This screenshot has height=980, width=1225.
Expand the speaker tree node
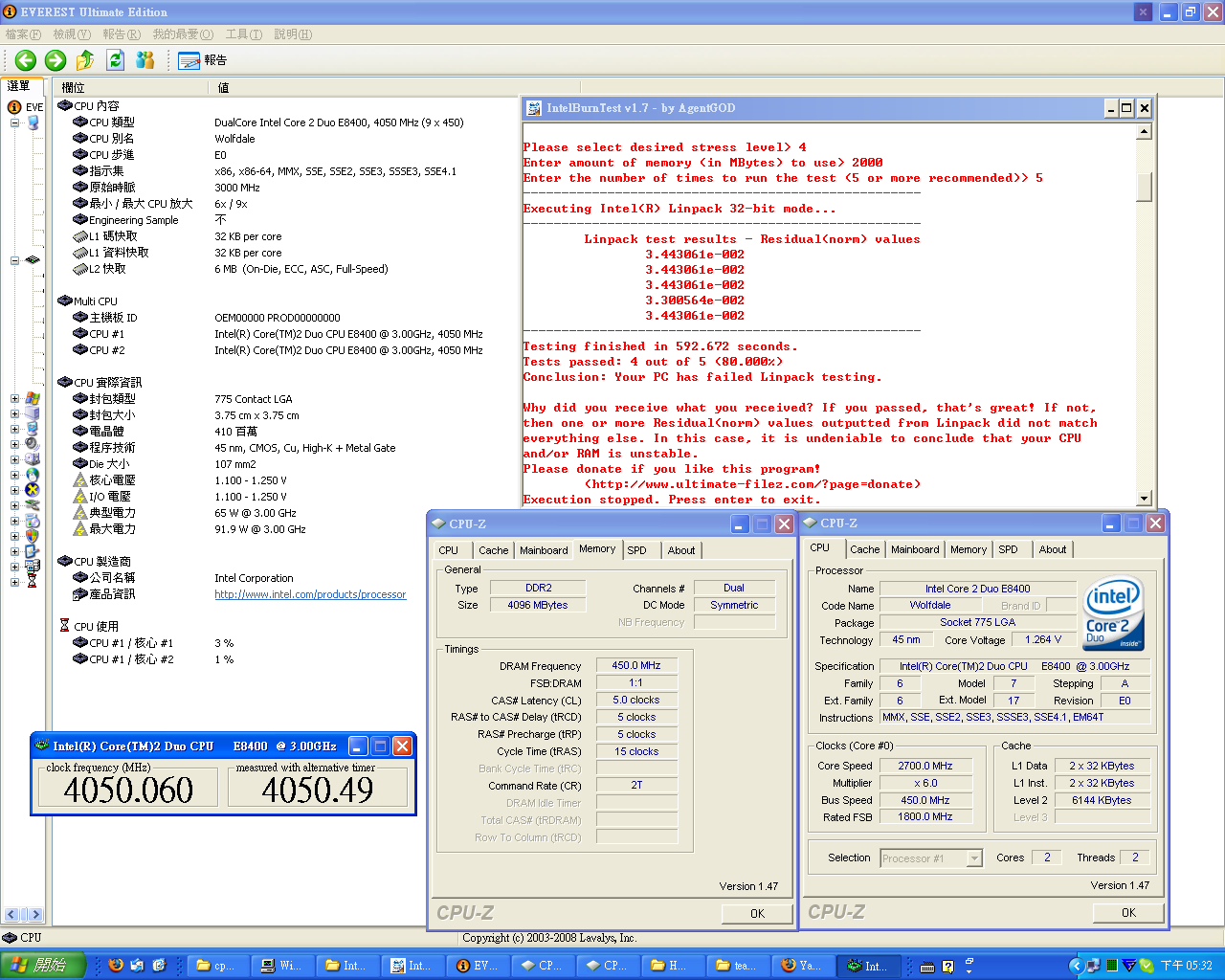[14, 444]
